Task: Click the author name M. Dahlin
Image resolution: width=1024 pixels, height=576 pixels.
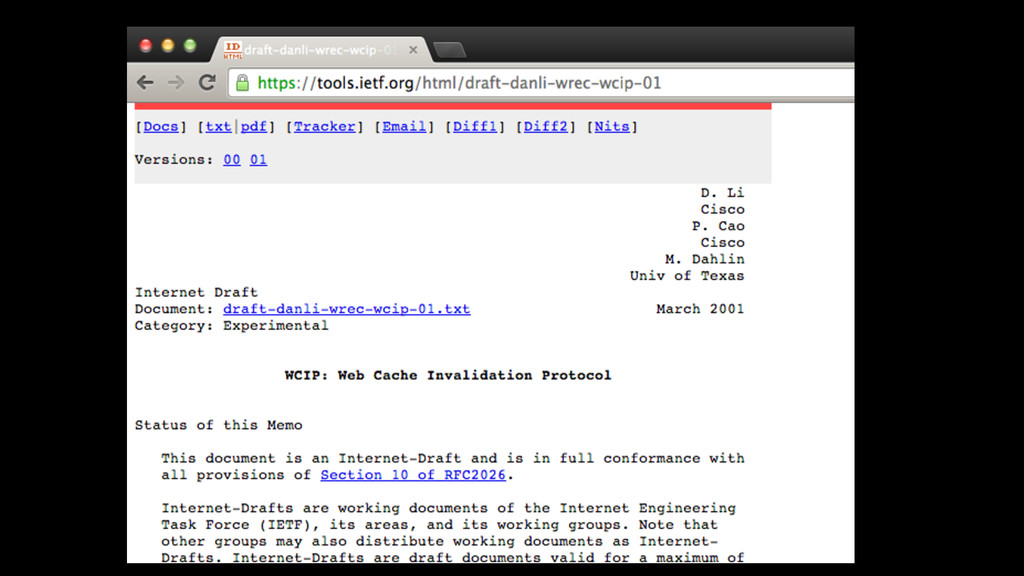Action: pos(705,259)
